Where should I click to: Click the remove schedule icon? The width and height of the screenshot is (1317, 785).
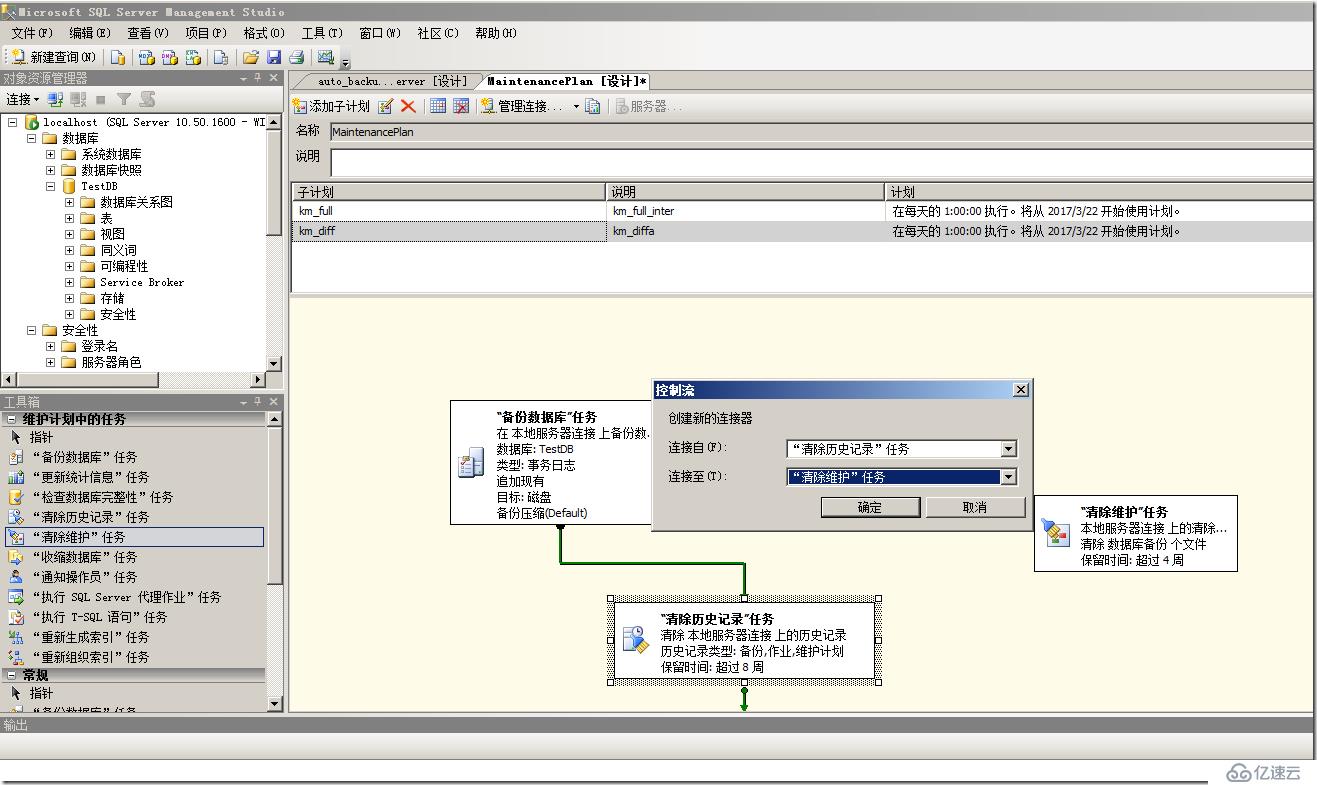point(461,106)
